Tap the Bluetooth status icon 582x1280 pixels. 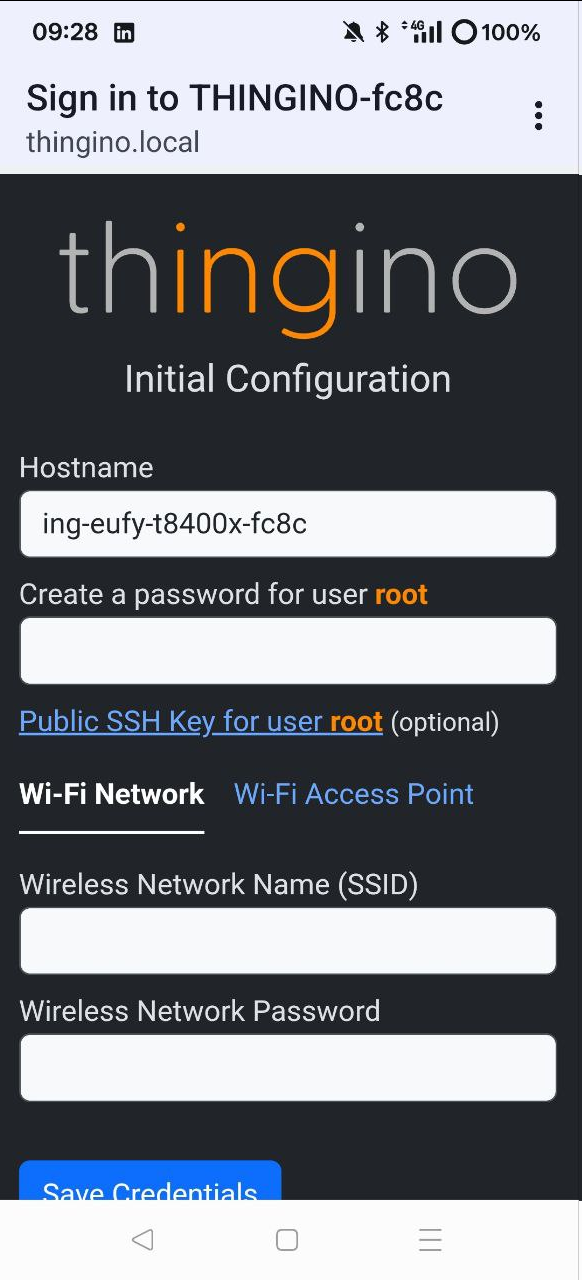tap(382, 33)
